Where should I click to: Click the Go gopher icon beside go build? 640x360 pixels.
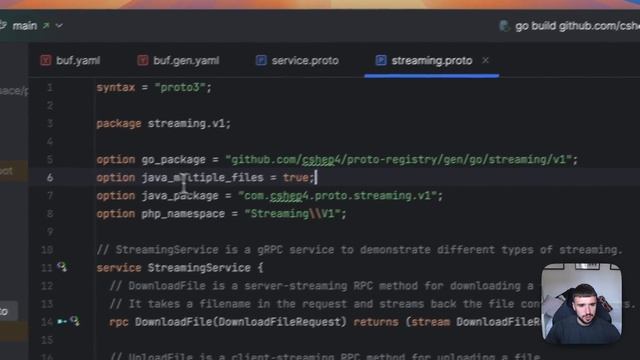[x=504, y=26]
